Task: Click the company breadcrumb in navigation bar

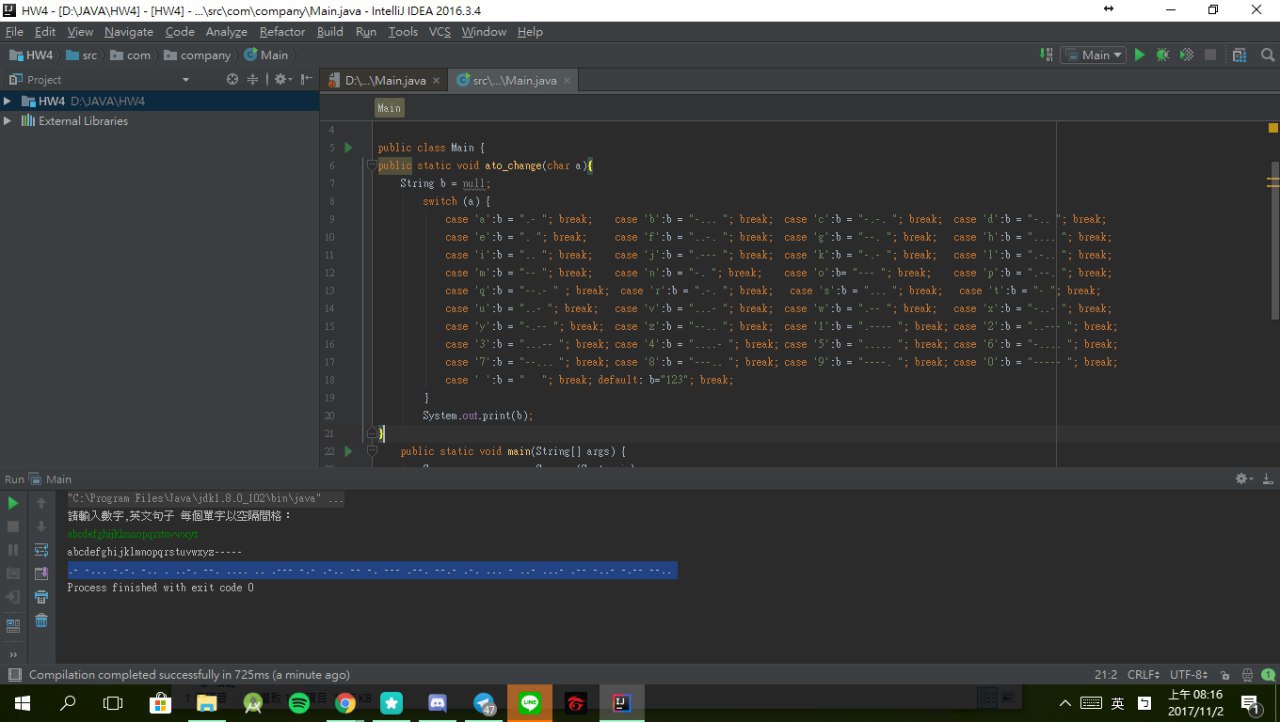Action: click(x=205, y=55)
